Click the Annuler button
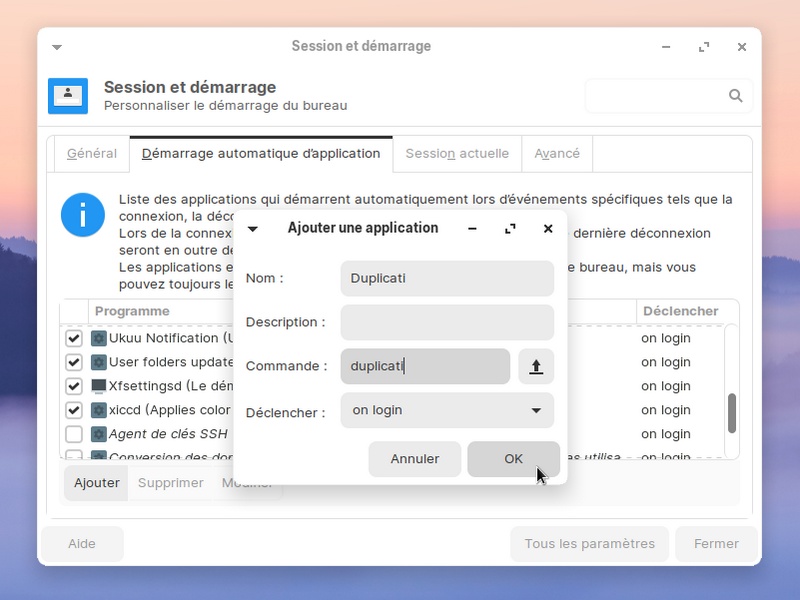 tap(414, 459)
